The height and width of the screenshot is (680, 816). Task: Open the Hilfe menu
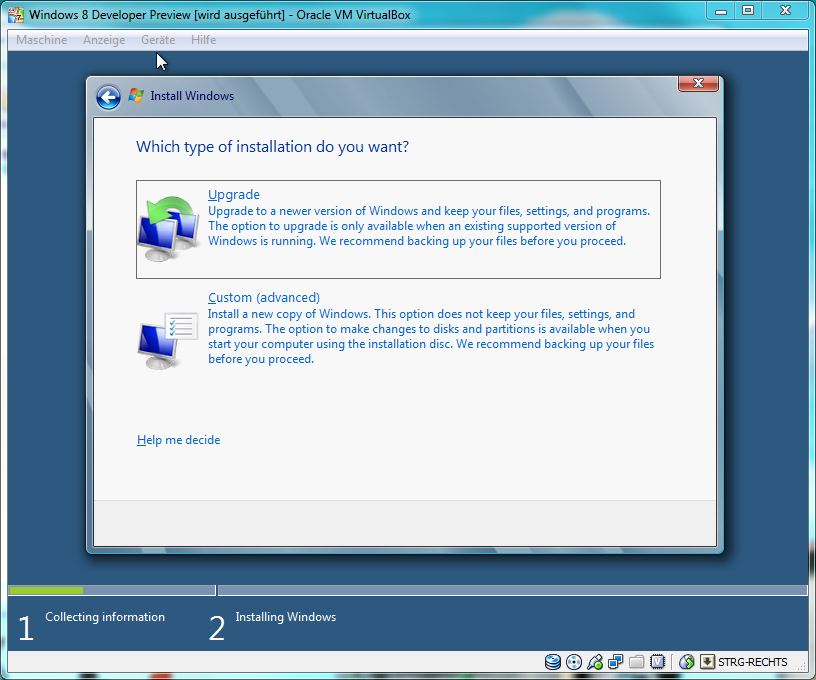tap(203, 40)
